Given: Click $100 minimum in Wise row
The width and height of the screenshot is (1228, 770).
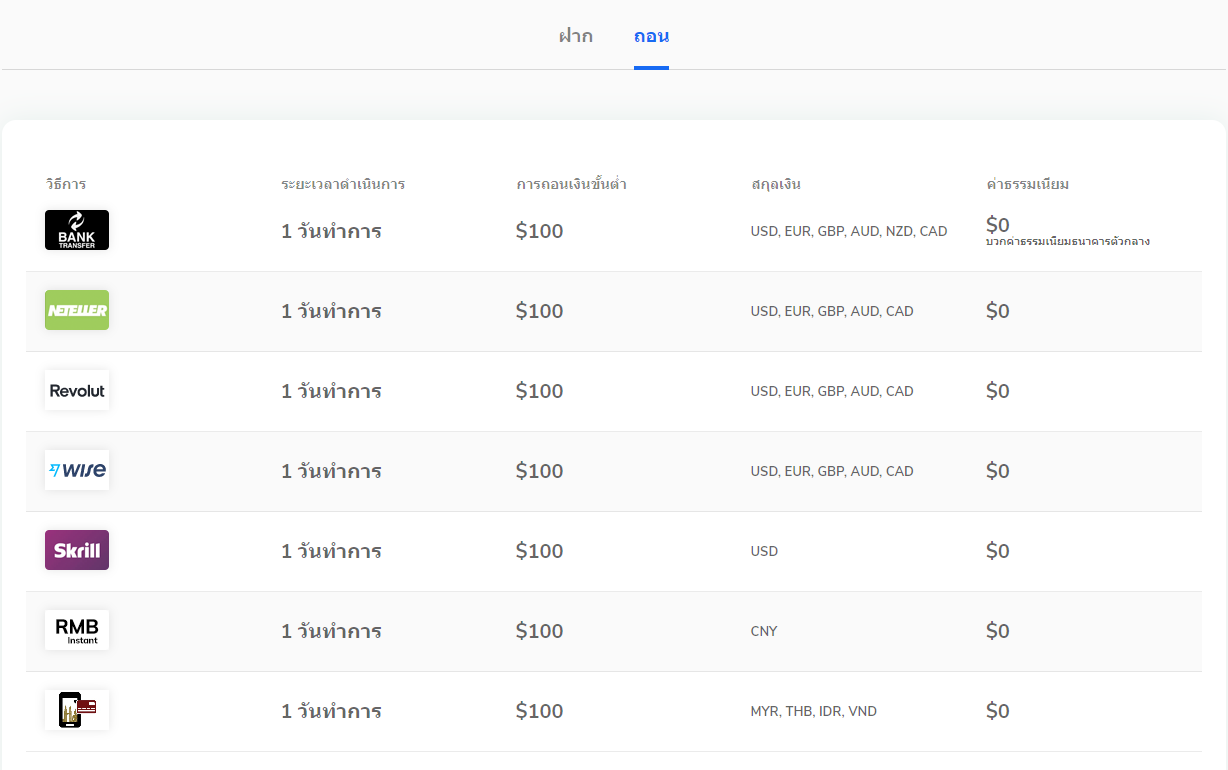Looking at the screenshot, I should (540, 471).
